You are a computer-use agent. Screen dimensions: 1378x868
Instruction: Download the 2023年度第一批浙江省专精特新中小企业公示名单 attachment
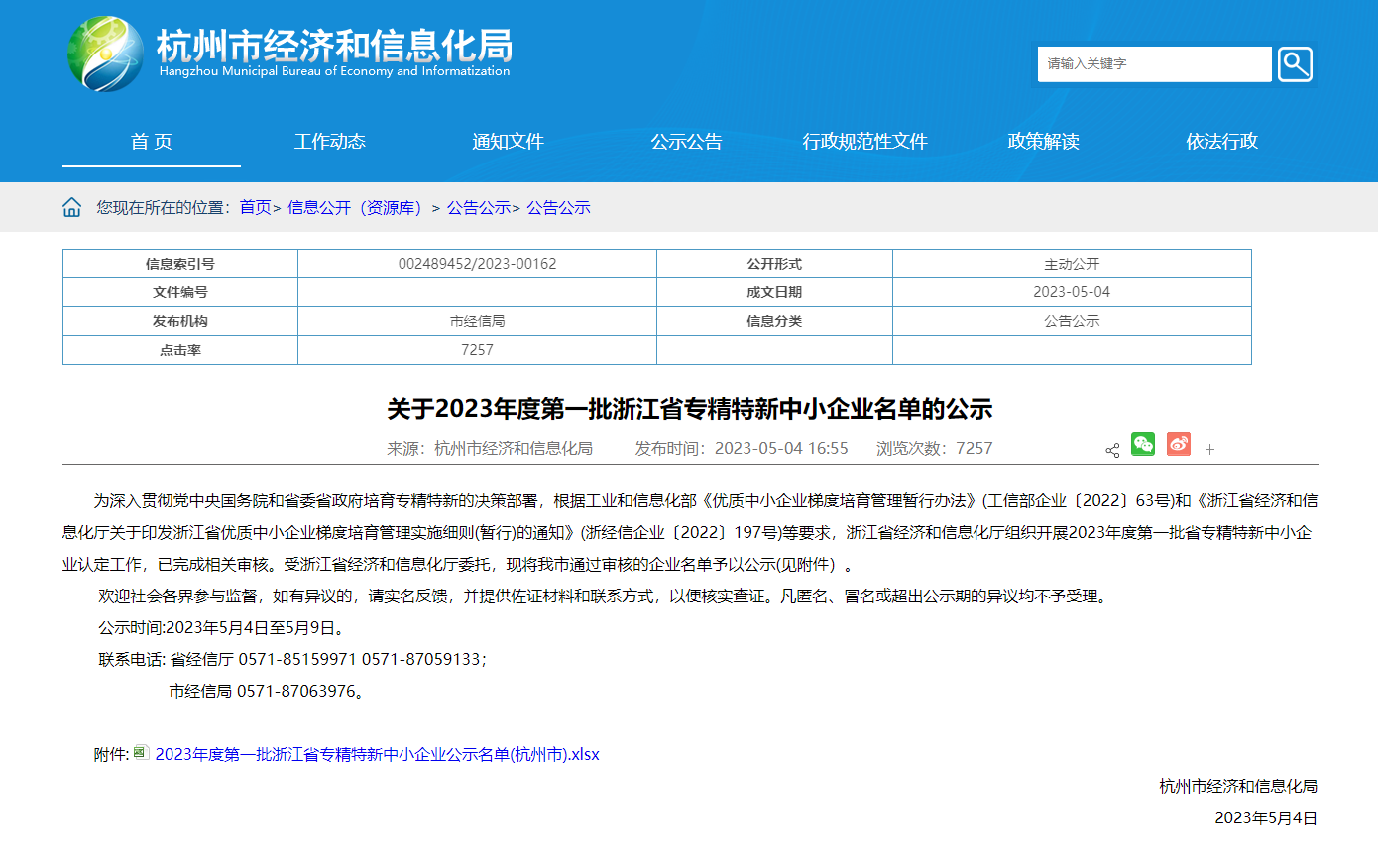(377, 753)
